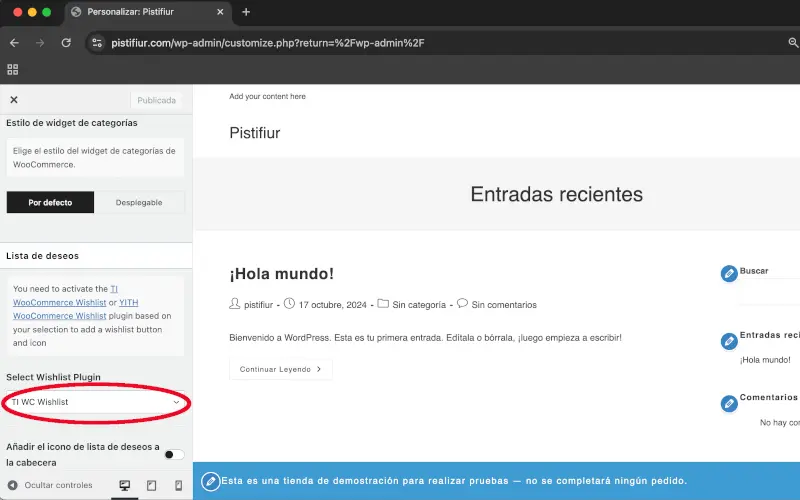Click the ¡Hola mundo! sidebar recent entry
The height and width of the screenshot is (500, 800).
point(765,360)
